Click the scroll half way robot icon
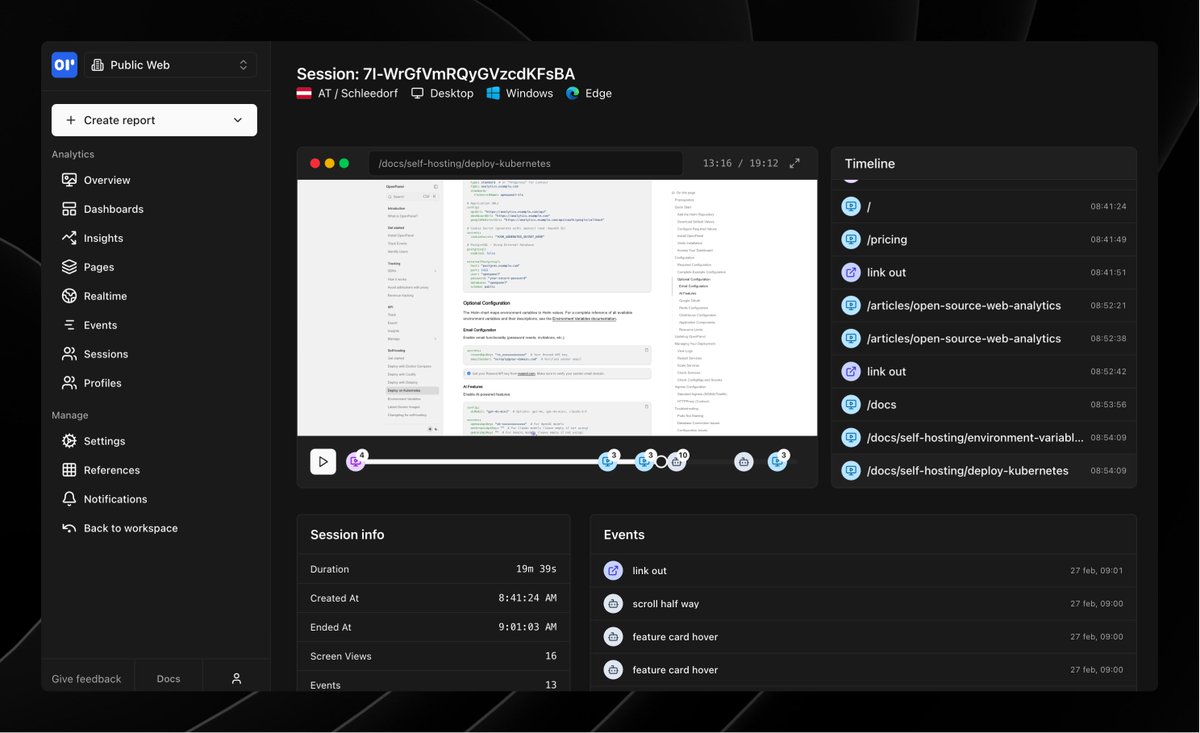1200x733 pixels. [613, 604]
